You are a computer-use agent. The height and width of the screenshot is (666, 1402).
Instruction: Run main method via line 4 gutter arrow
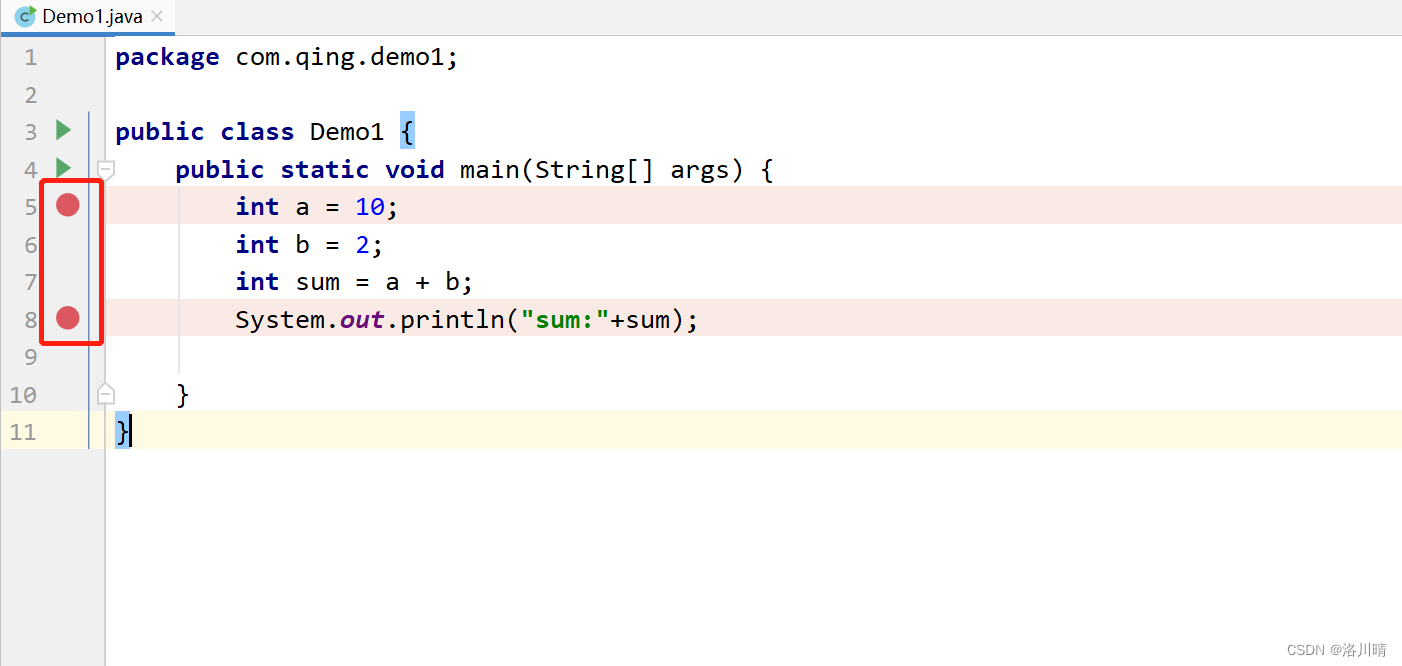(63, 168)
